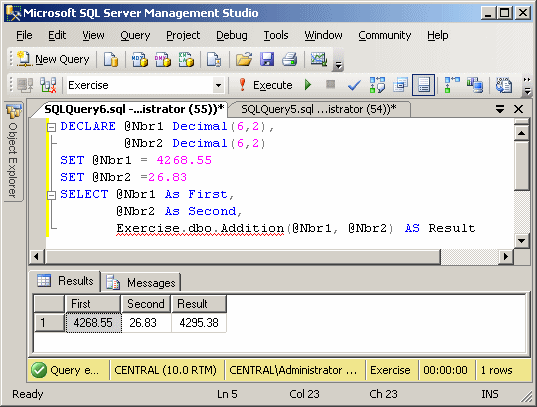The height and width of the screenshot is (407, 537).
Task: Toggle the highlighted query toolbar icon after Query Options
Action: point(424,85)
